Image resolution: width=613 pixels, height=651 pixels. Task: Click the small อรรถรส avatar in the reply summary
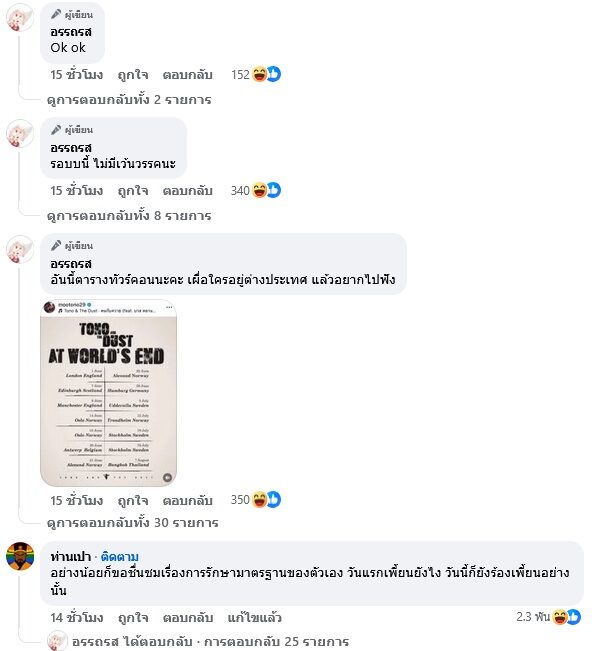[x=56, y=641]
